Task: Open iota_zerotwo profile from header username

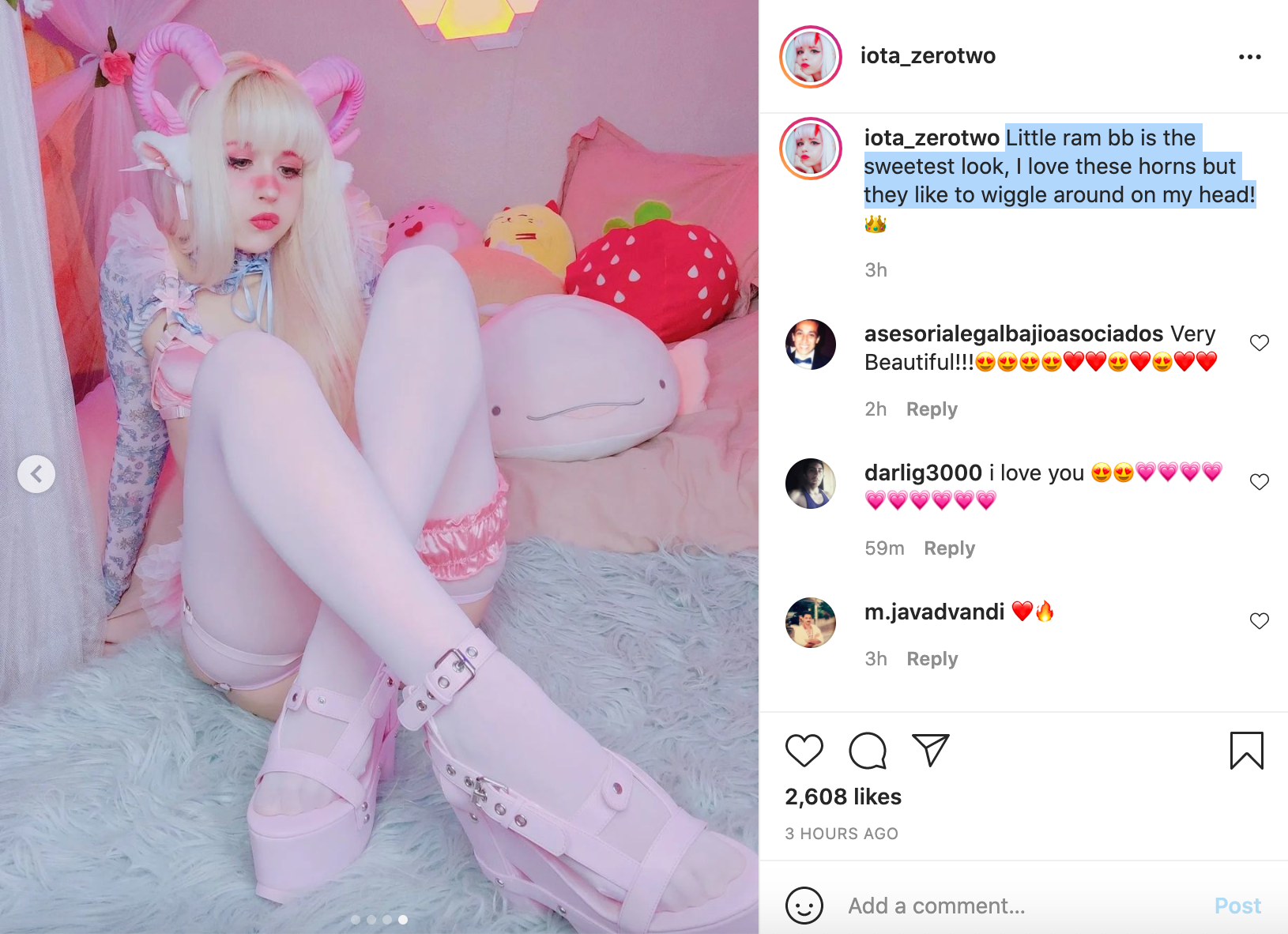Action: pyautogui.click(x=928, y=56)
